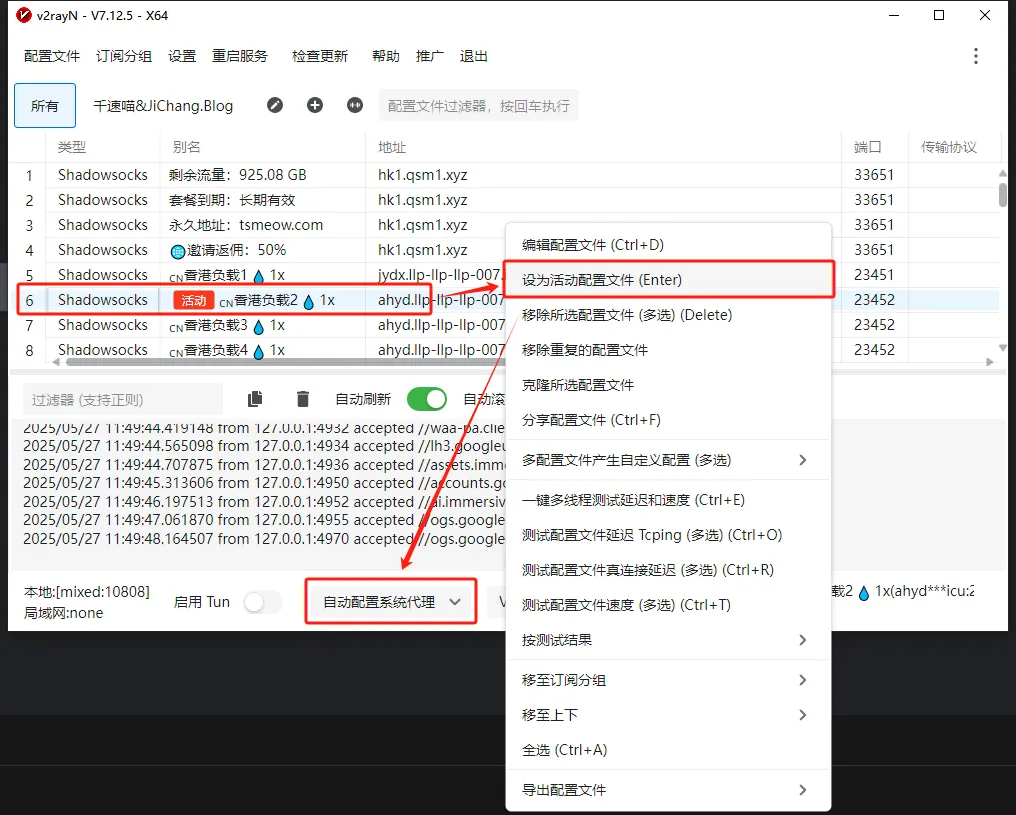The width and height of the screenshot is (1016, 815).
Task: Open the 配置文件 menu
Action: pyautogui.click(x=52, y=56)
